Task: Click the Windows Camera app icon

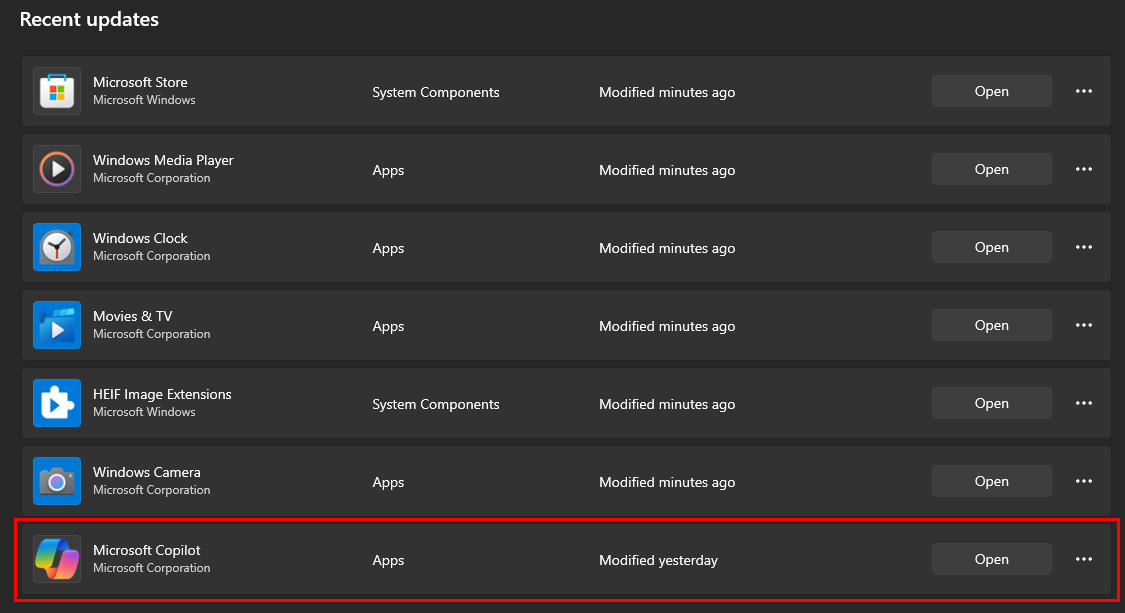Action: coord(57,481)
